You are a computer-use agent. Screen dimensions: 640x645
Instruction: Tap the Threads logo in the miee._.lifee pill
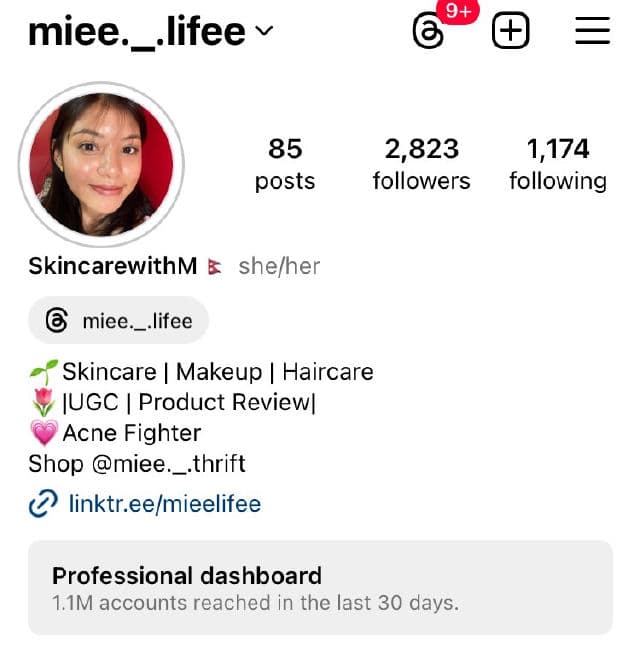click(x=57, y=320)
